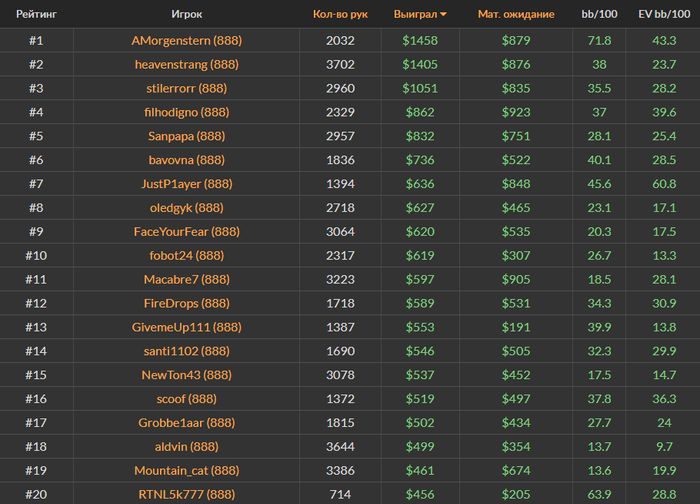700x504 pixels.
Task: Open FaceYourFear (888) profile link
Action: point(186,231)
